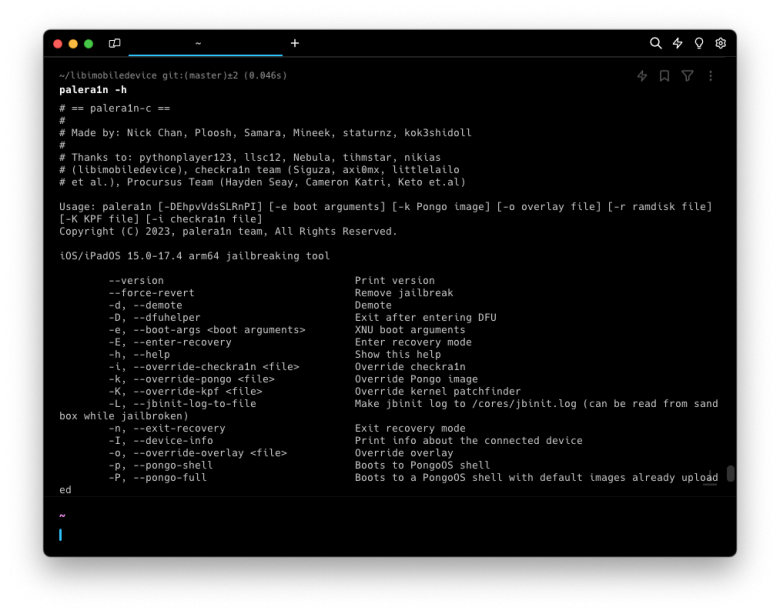Image resolution: width=780 pixels, height=614 pixels.
Task: Click the 'Override kernel patchfinder' description
Action: [x=438, y=392]
